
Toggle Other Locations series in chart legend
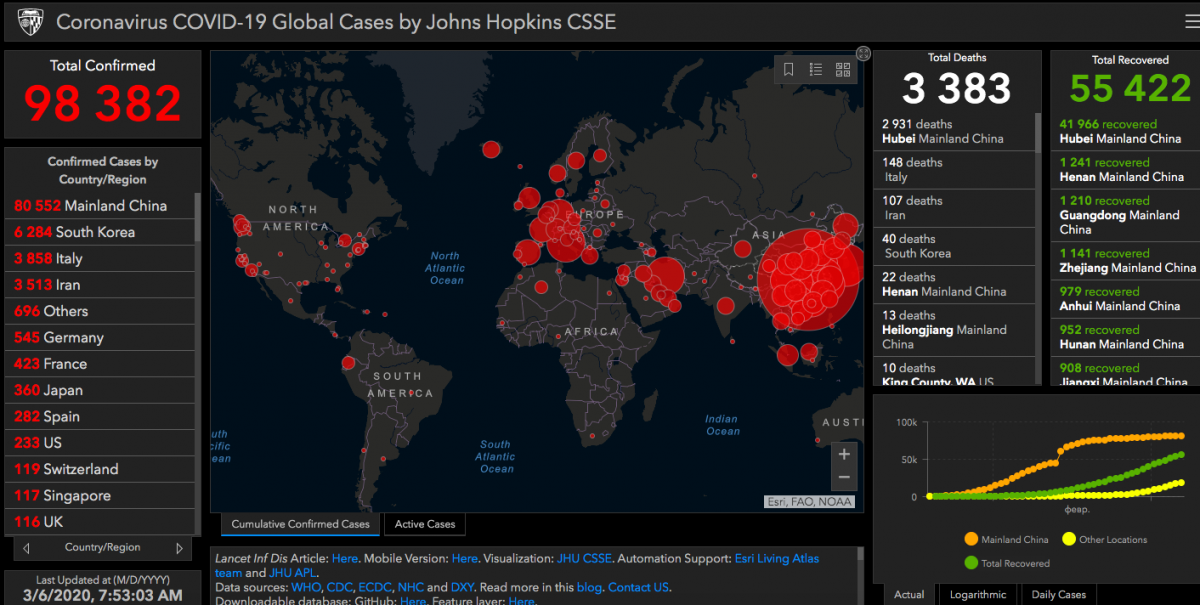point(1103,540)
